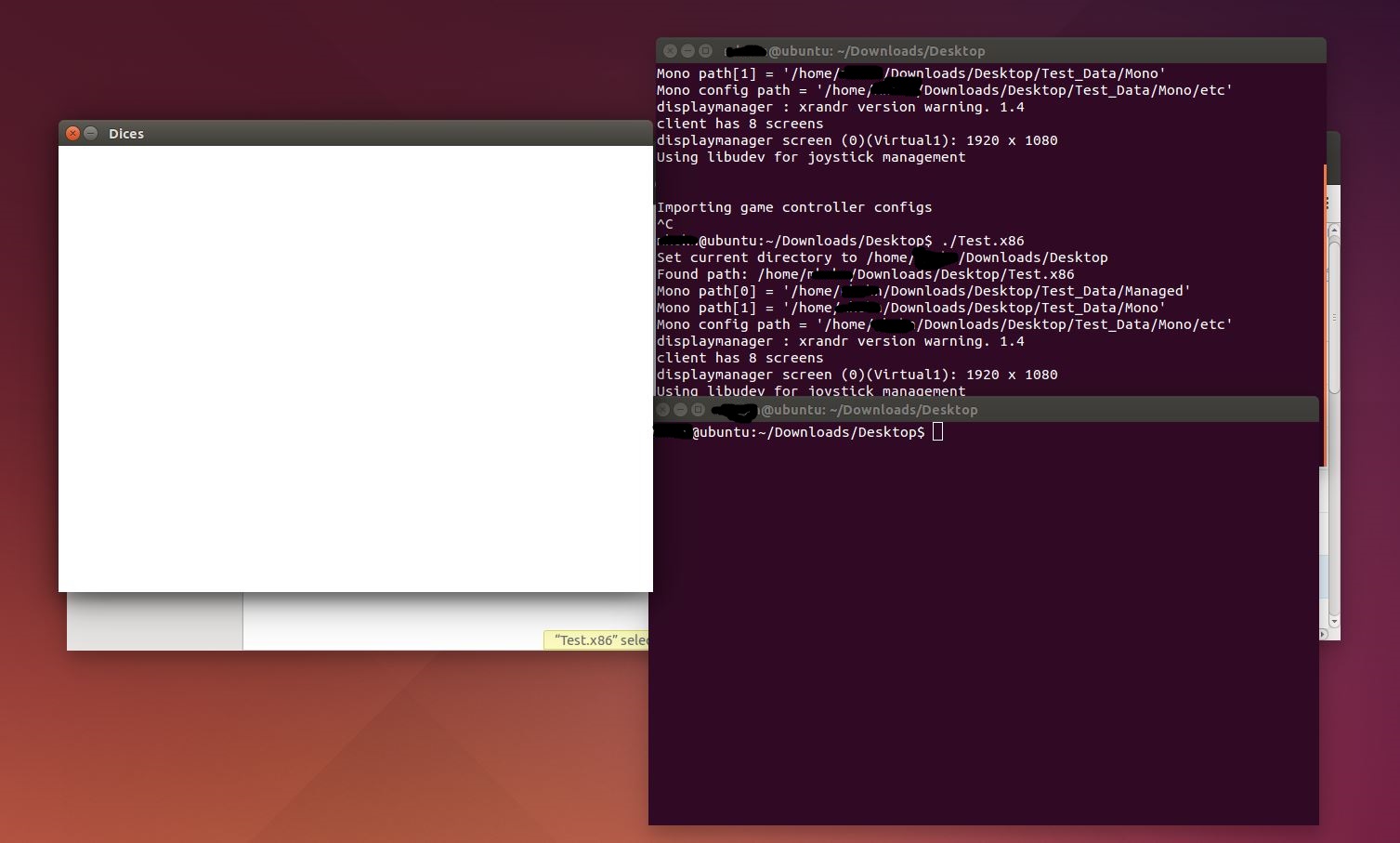Click the "Test.x86" selected status toast
Viewport: 1400px width, 843px height.
pos(597,639)
